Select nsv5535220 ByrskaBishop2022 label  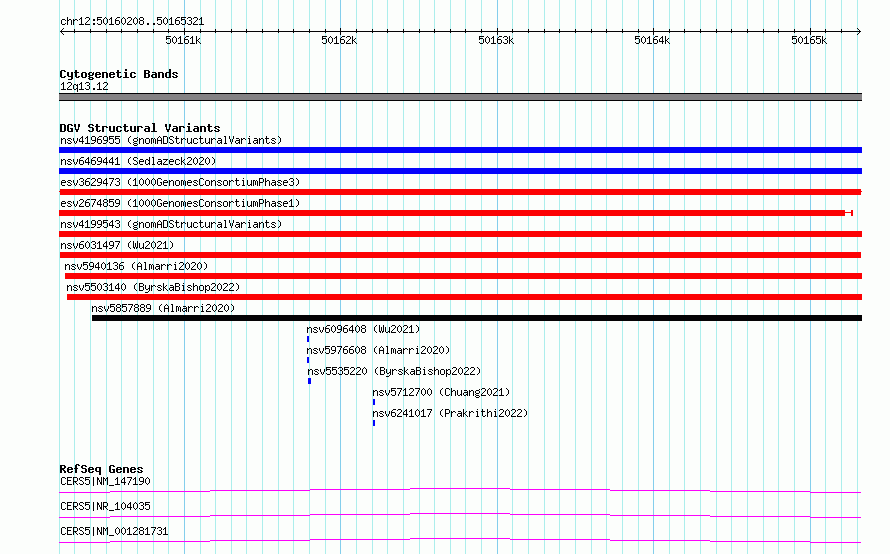pos(394,371)
